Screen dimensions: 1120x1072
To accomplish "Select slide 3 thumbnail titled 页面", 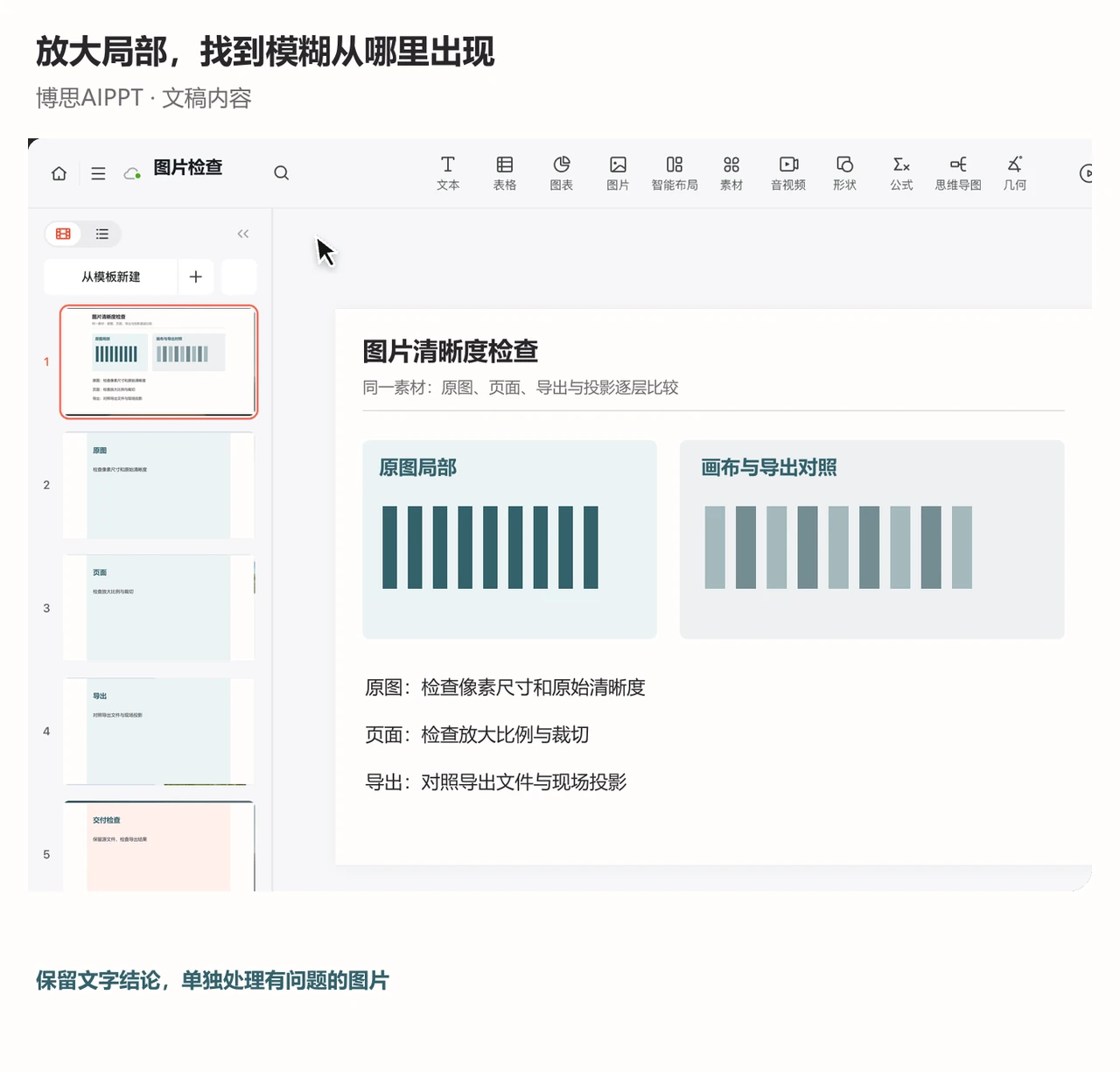I will 158,608.
